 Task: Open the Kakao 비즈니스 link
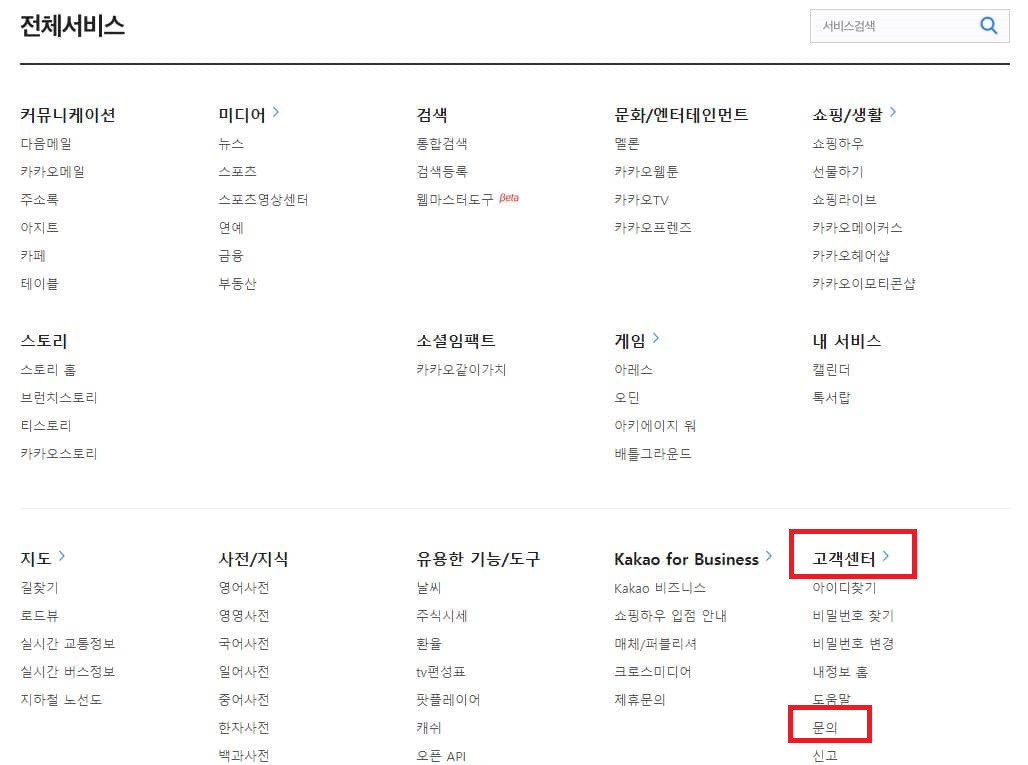(660, 588)
